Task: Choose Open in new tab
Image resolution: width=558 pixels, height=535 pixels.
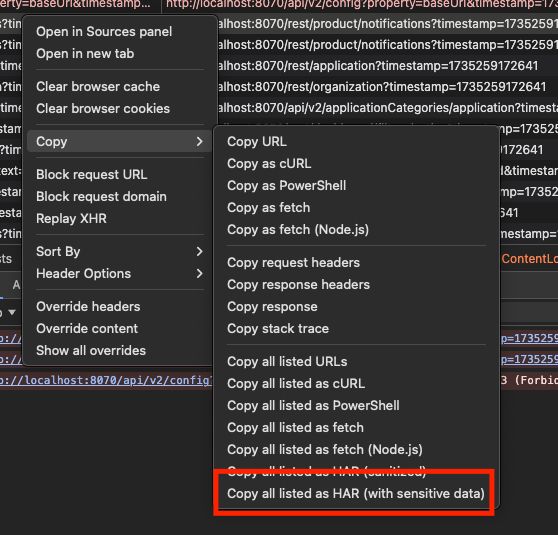Action: coord(85,54)
